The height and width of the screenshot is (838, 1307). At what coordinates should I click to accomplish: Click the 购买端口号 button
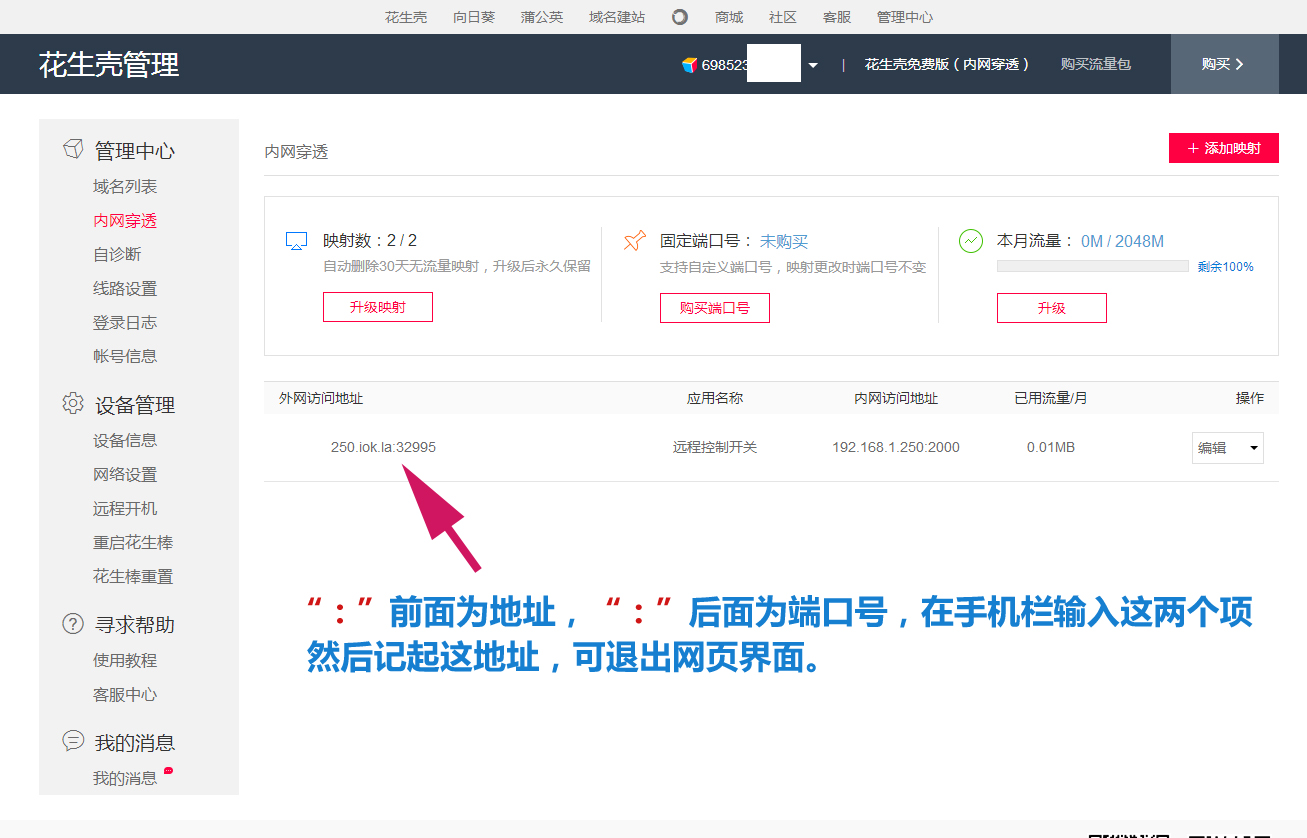coord(715,308)
